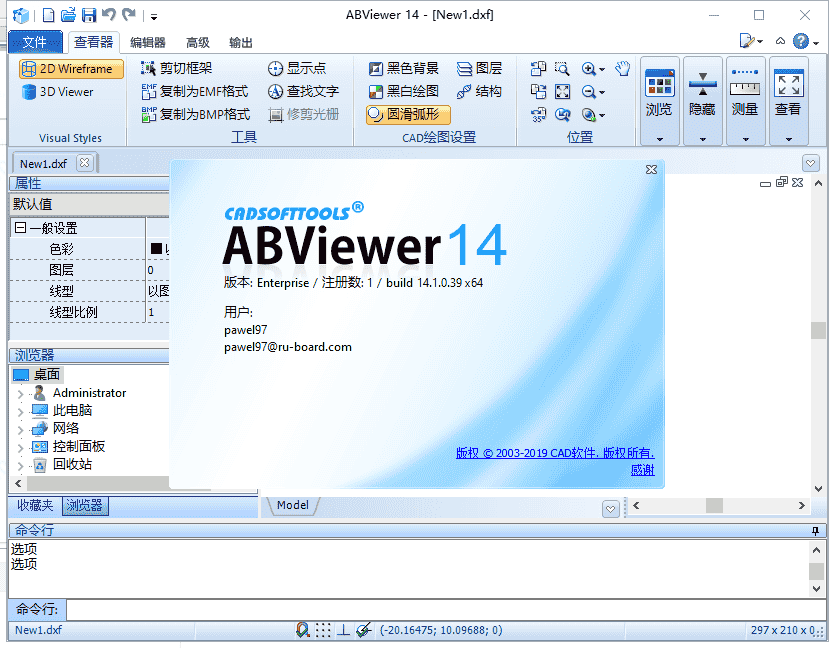The image size is (835, 648).
Task: Enable 黑色背景 black background mode
Action: coord(405,69)
